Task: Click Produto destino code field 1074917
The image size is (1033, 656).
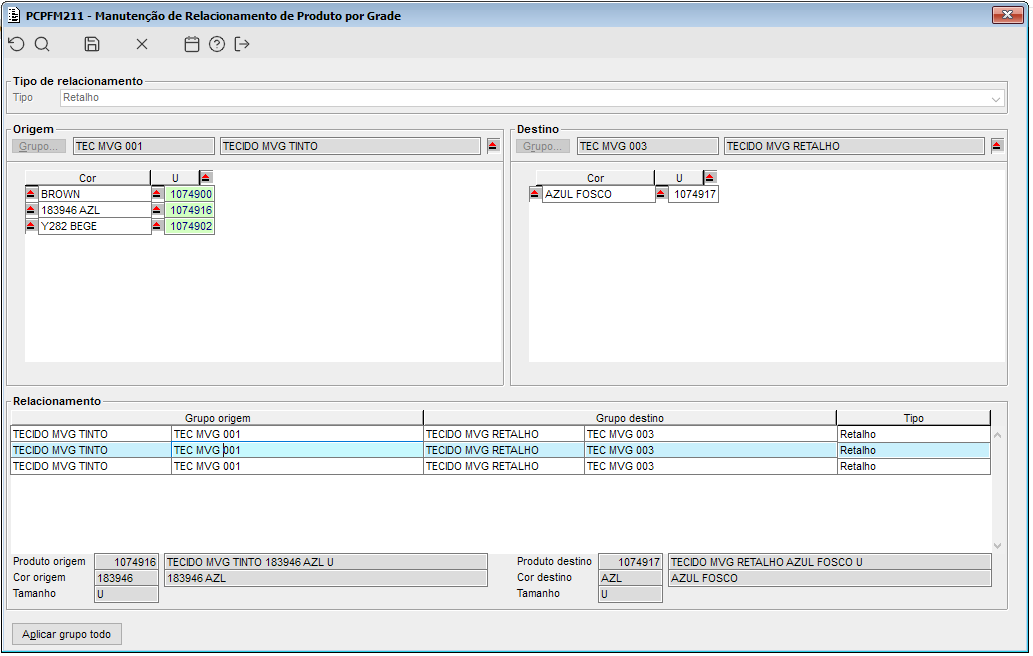Action: (630, 562)
